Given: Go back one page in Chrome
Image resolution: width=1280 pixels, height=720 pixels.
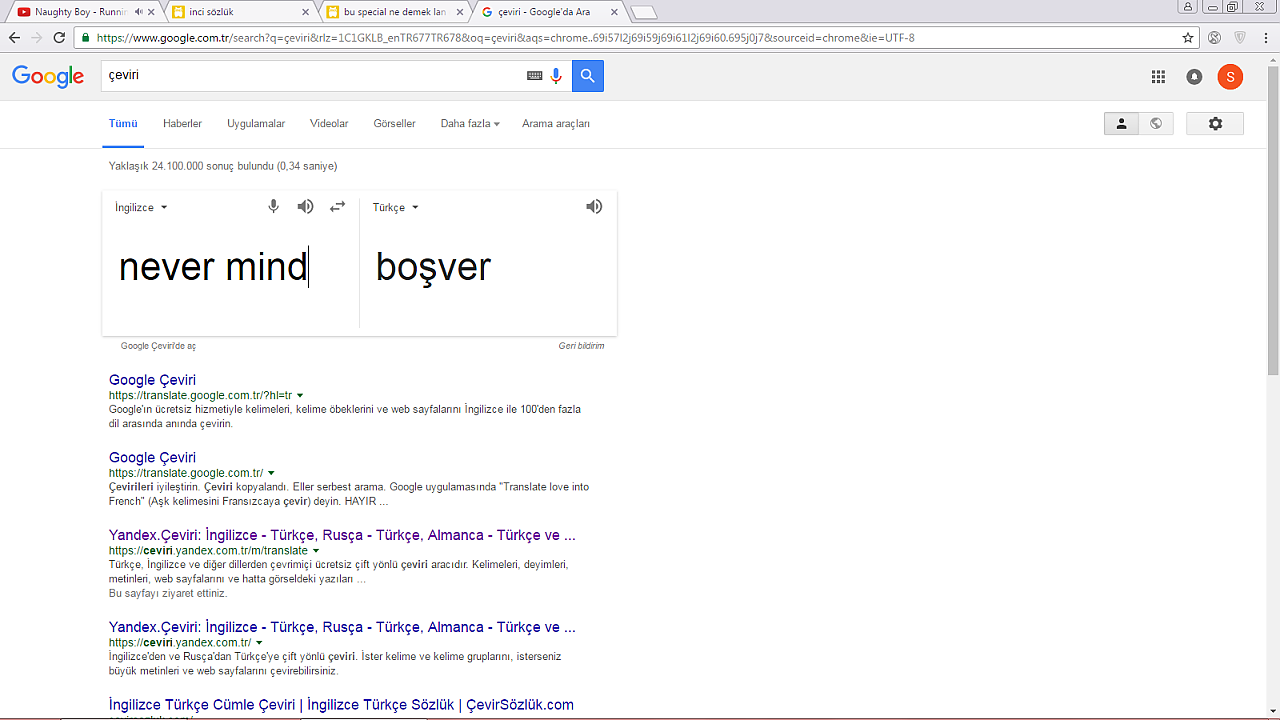Looking at the screenshot, I should (x=14, y=38).
